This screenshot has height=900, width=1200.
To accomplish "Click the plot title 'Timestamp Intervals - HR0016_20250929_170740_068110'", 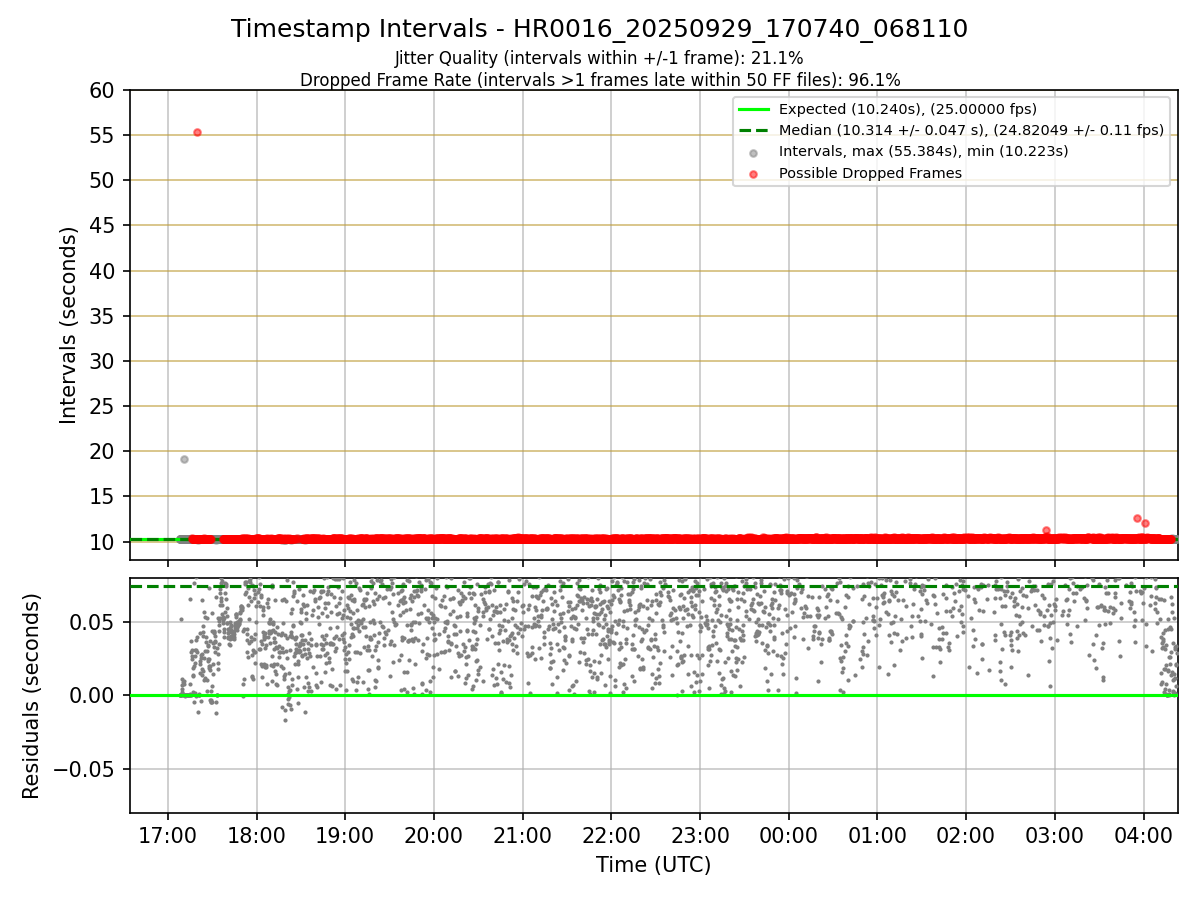I will pyautogui.click(x=599, y=29).
